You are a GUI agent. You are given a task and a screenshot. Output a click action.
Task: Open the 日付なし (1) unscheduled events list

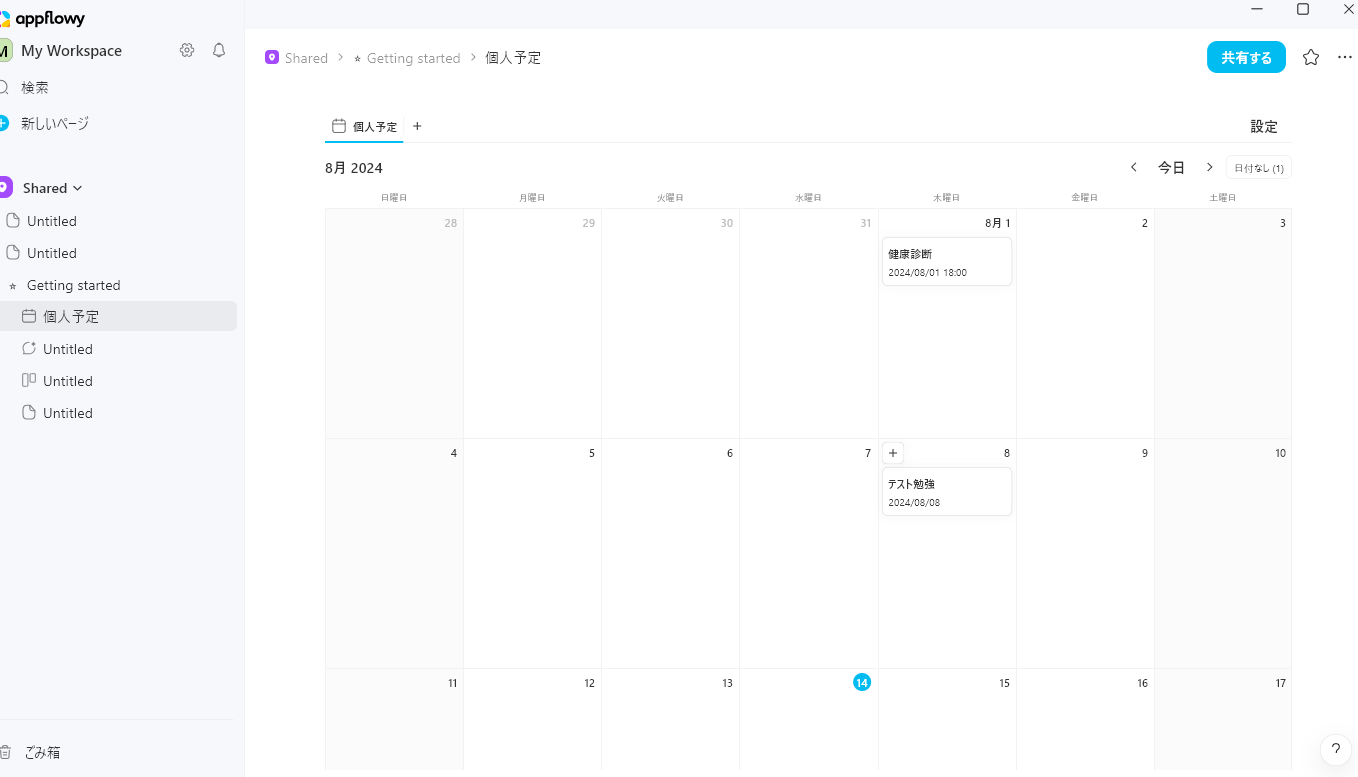pos(1259,168)
